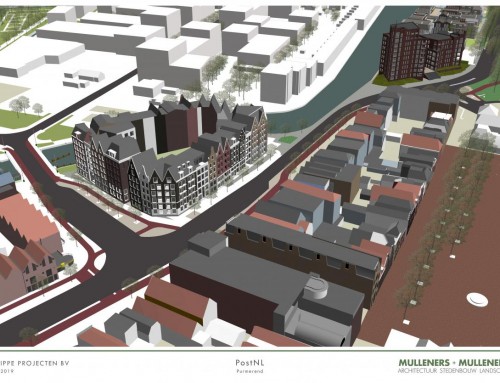Click the MULLENERS + MULLENERS logo text

tap(449, 363)
